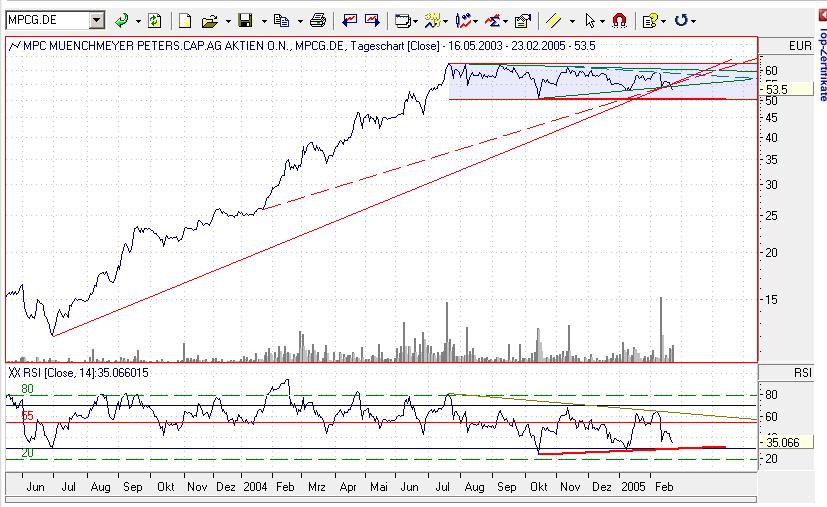The width and height of the screenshot is (827, 507).
Task: Click the blue circular undo arrow icon
Action: pyautogui.click(x=681, y=21)
